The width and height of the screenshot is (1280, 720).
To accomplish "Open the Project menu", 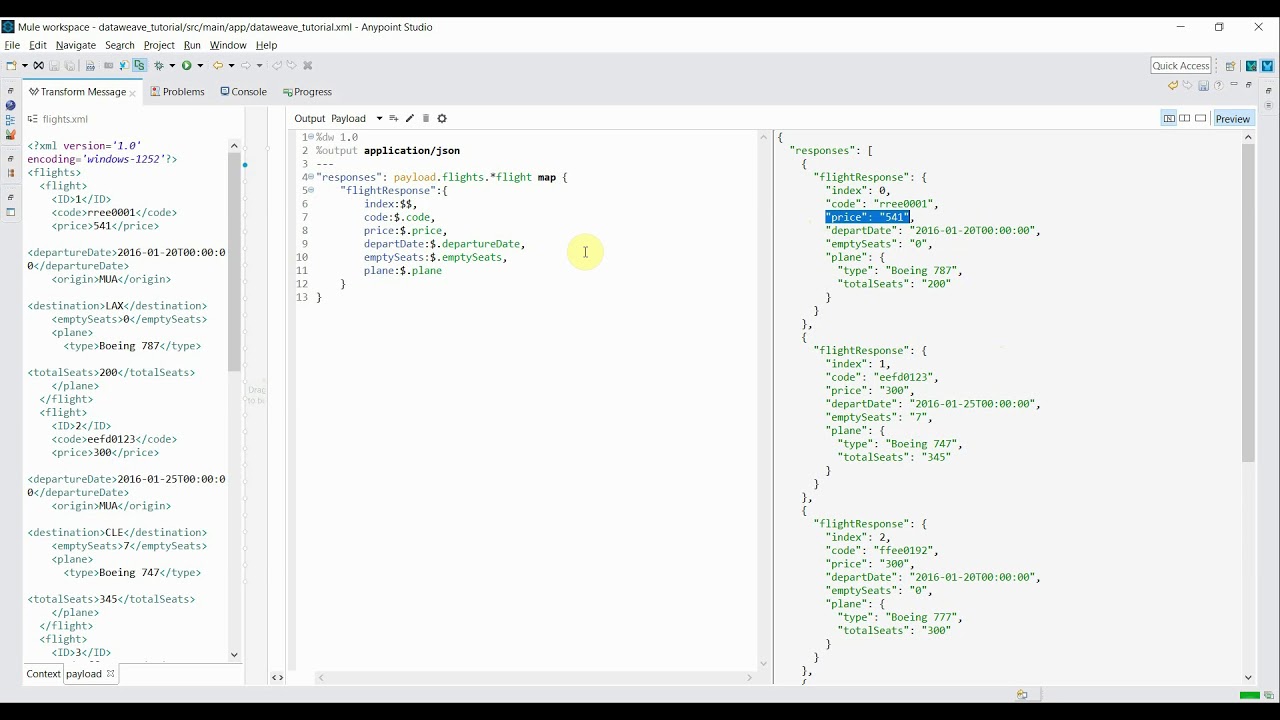I will tap(159, 45).
